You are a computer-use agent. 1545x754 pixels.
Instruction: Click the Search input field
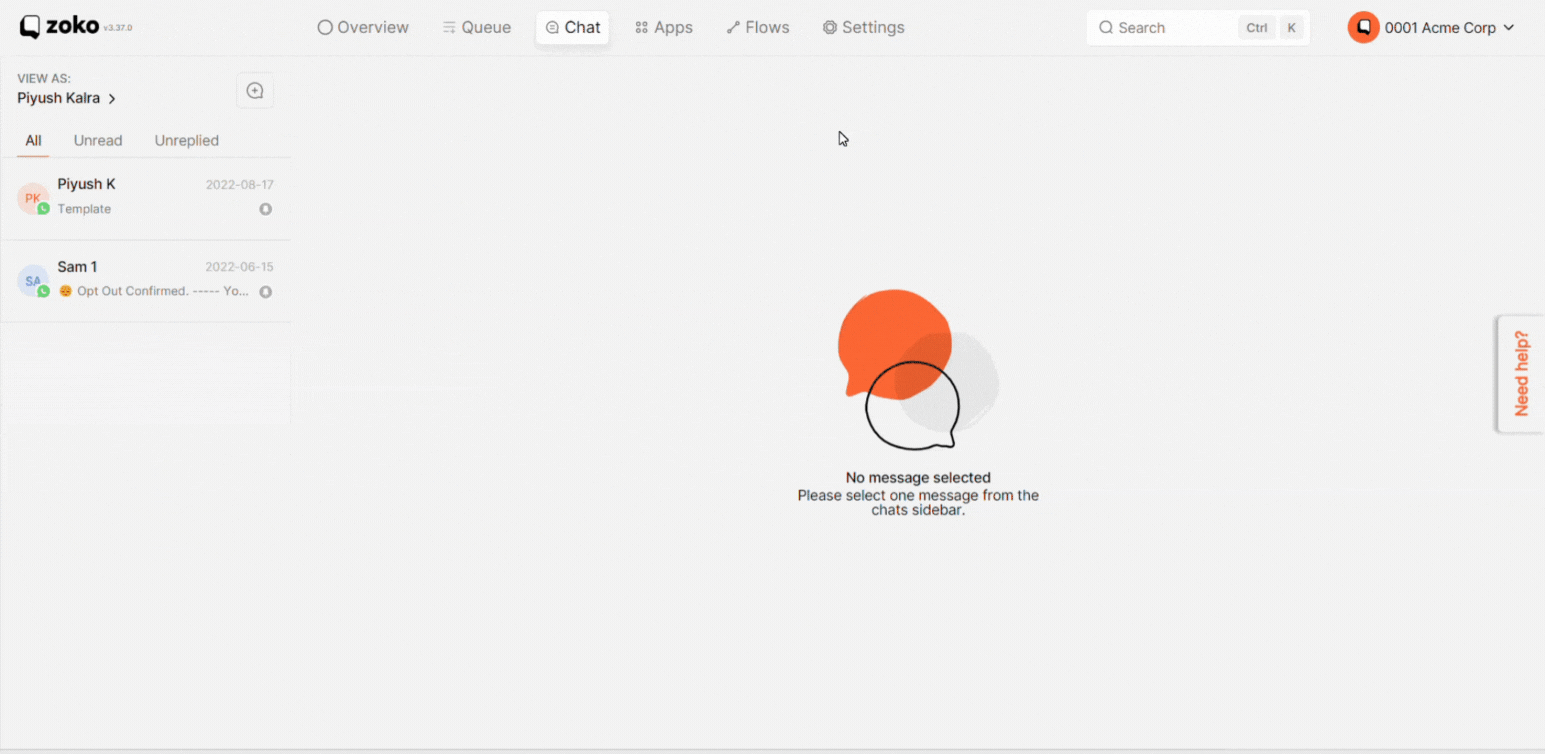[x=1198, y=28]
